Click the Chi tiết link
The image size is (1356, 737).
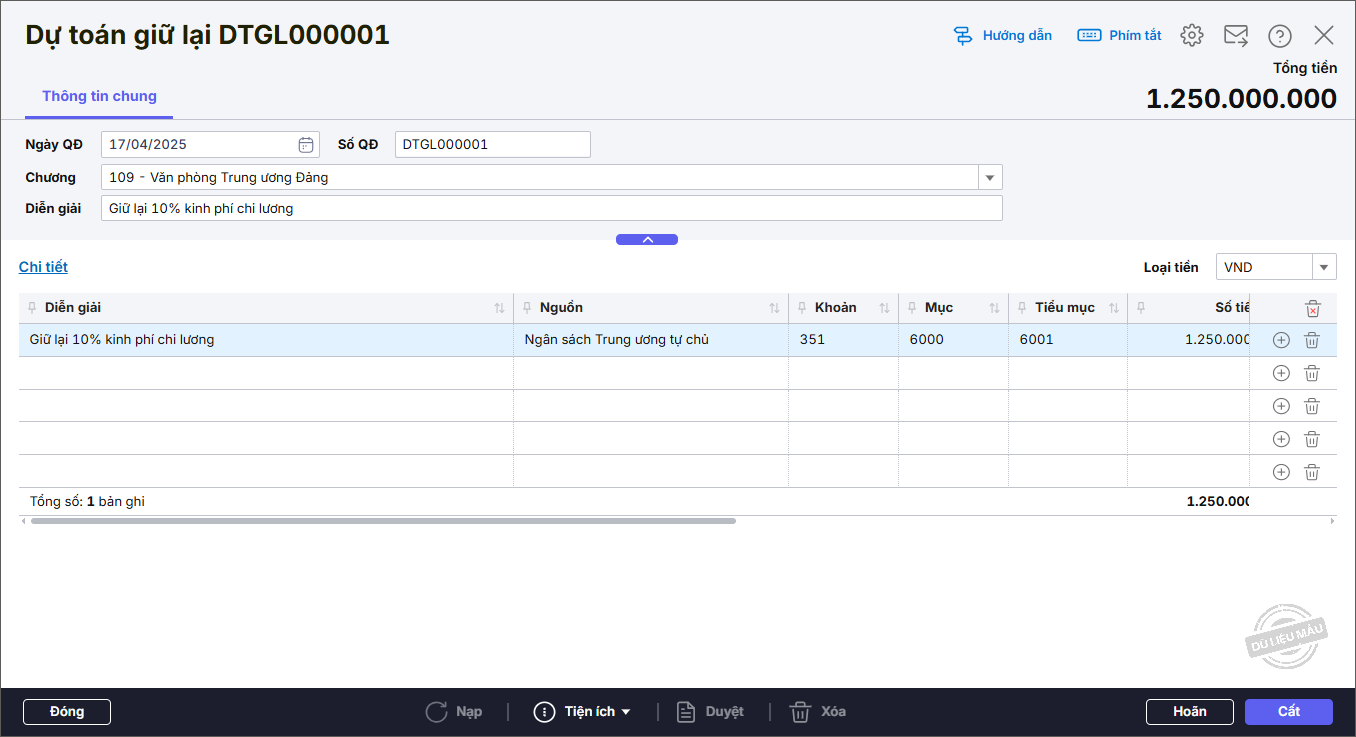[43, 267]
